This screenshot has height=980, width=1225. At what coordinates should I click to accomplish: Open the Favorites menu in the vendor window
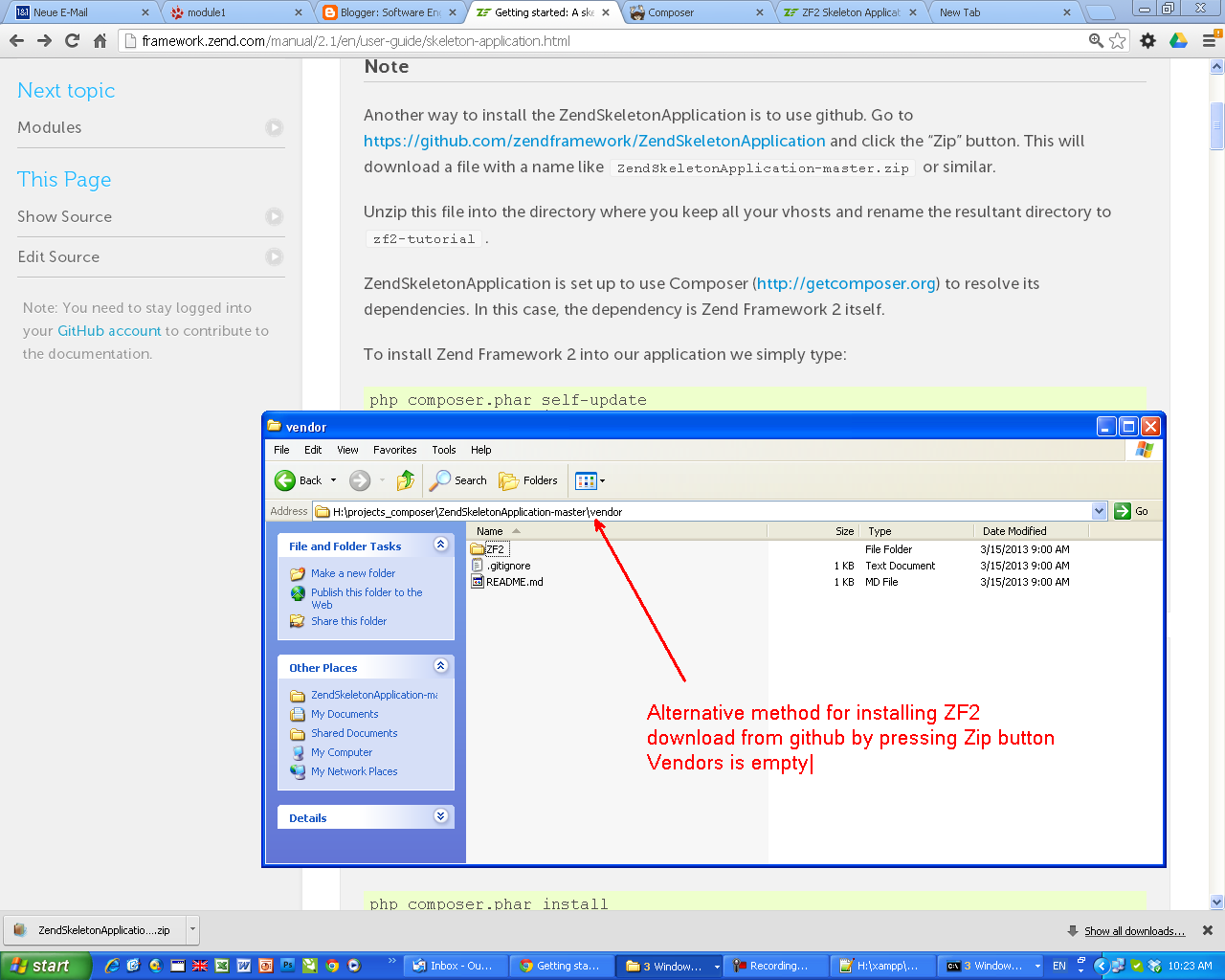pos(395,450)
